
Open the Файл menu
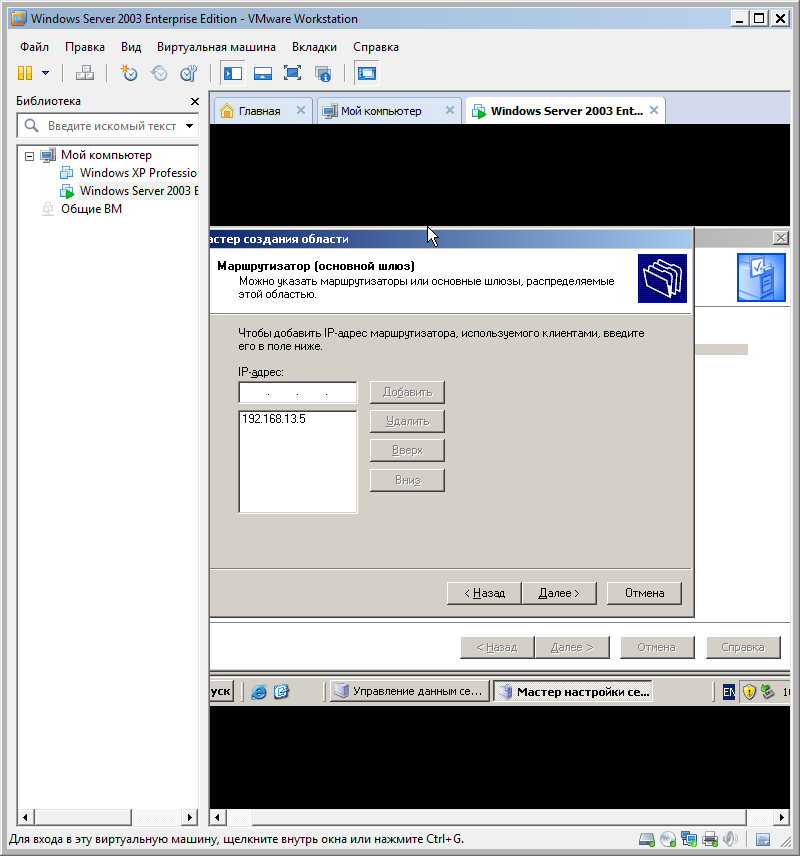coord(34,47)
